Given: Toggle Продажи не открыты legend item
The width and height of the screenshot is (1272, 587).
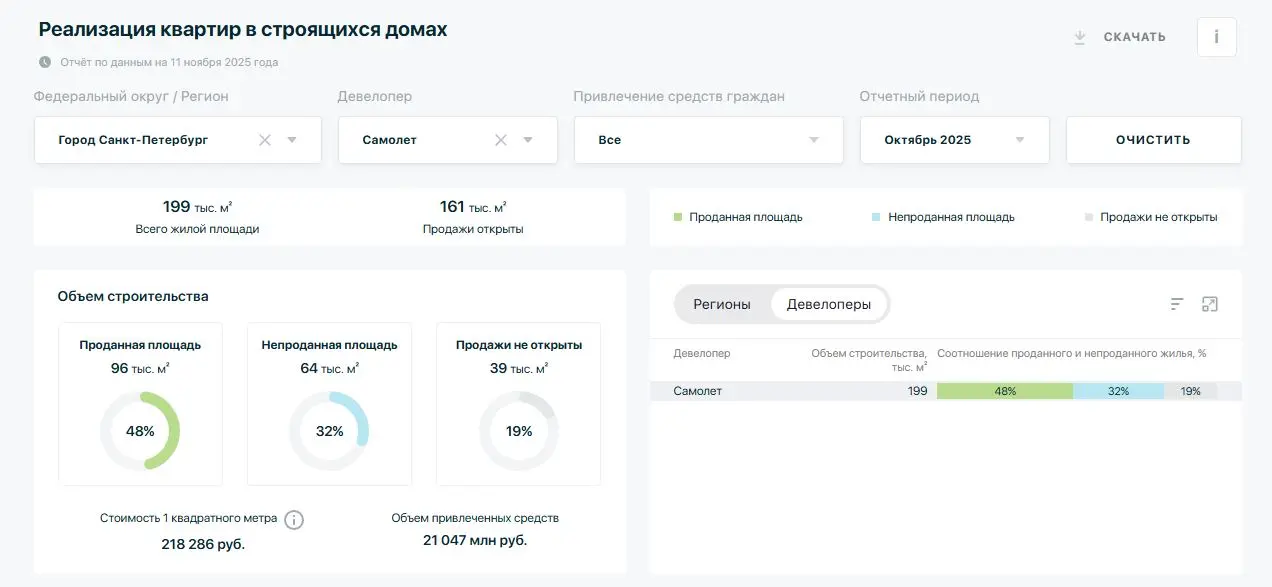Looking at the screenshot, I should 1151,217.
